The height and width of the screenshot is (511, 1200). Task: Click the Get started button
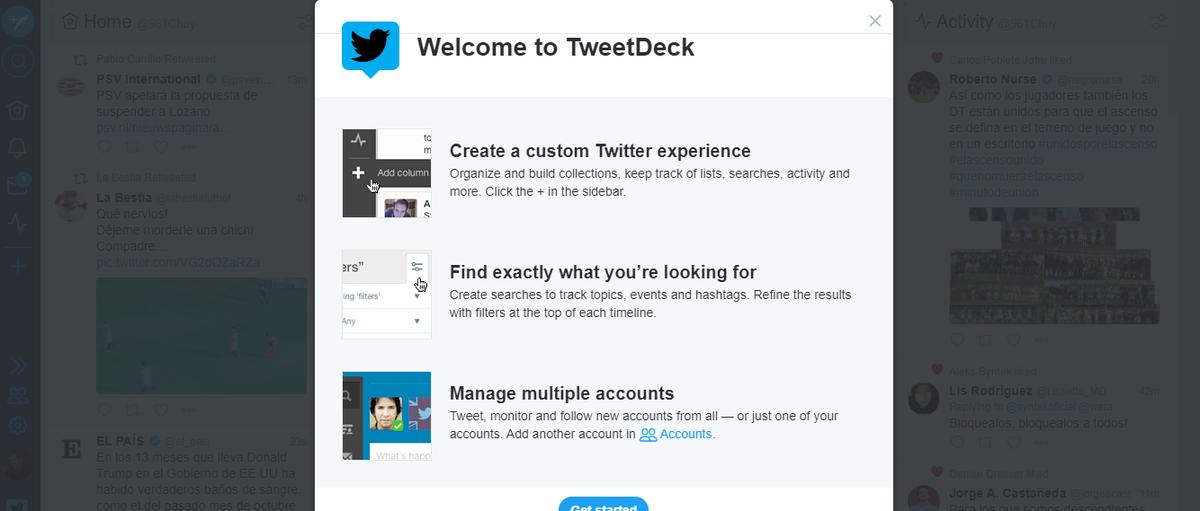[603, 505]
